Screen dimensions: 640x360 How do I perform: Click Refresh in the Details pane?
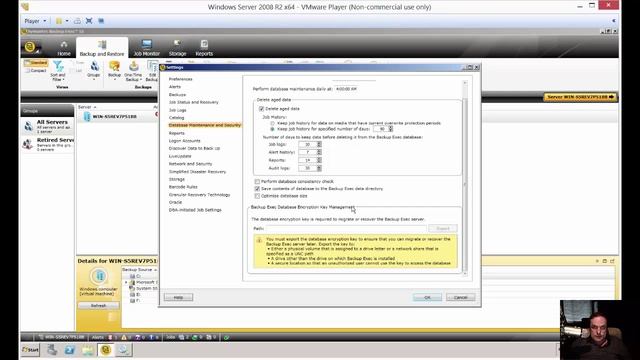(x=98, y=306)
